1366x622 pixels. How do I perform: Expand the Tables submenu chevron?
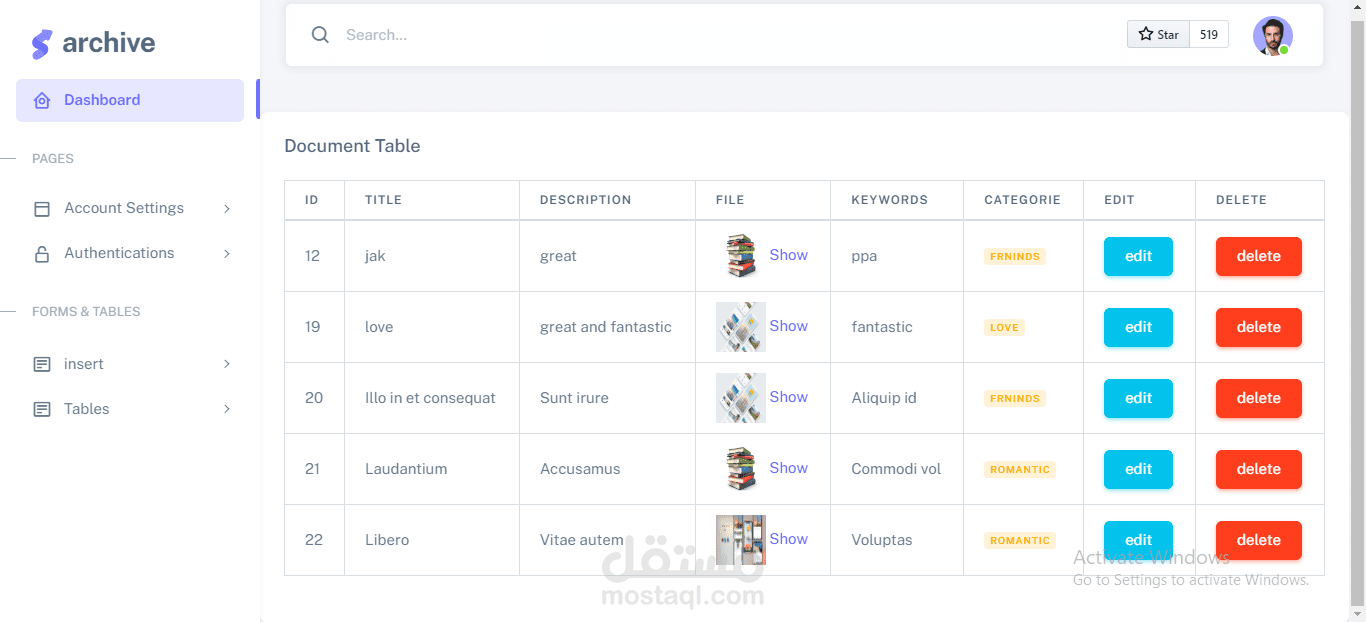pyautogui.click(x=227, y=409)
